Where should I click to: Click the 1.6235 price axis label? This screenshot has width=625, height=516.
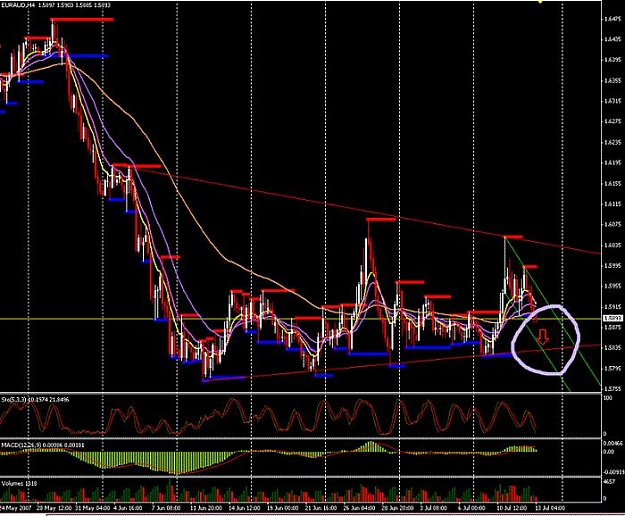(x=613, y=142)
